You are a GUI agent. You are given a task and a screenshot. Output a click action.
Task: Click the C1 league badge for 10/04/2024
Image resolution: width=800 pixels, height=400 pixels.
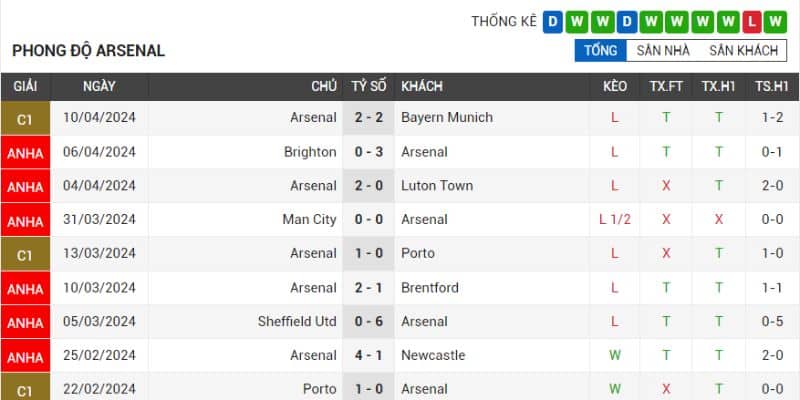[24, 119]
